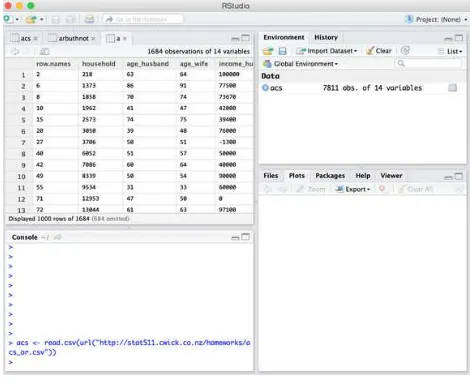470x384 pixels.
Task: Maximize the Console pane
Action: click(246, 237)
